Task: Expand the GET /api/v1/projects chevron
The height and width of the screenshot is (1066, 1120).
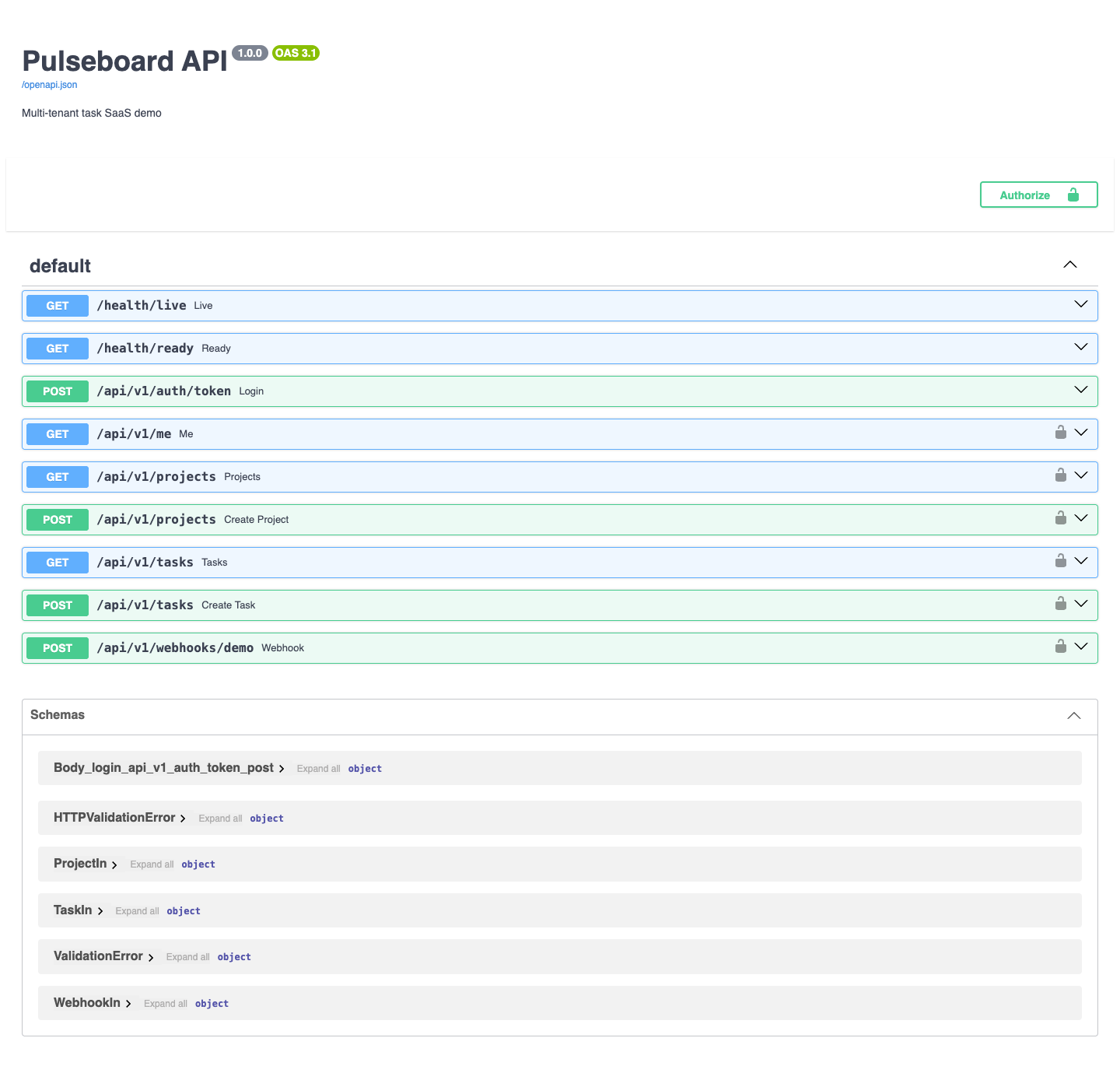Action: (x=1081, y=475)
